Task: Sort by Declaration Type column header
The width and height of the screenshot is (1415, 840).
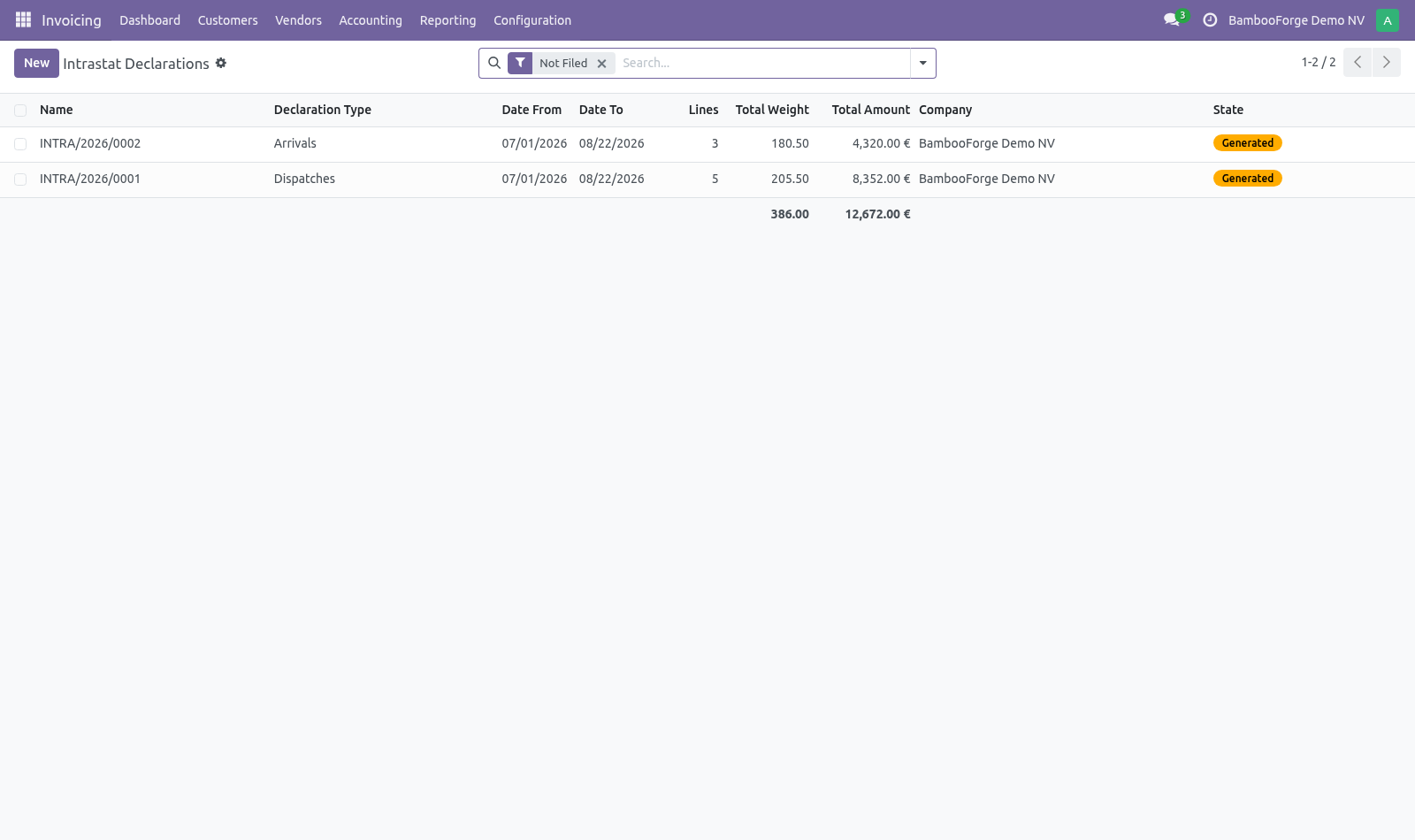Action: (323, 110)
